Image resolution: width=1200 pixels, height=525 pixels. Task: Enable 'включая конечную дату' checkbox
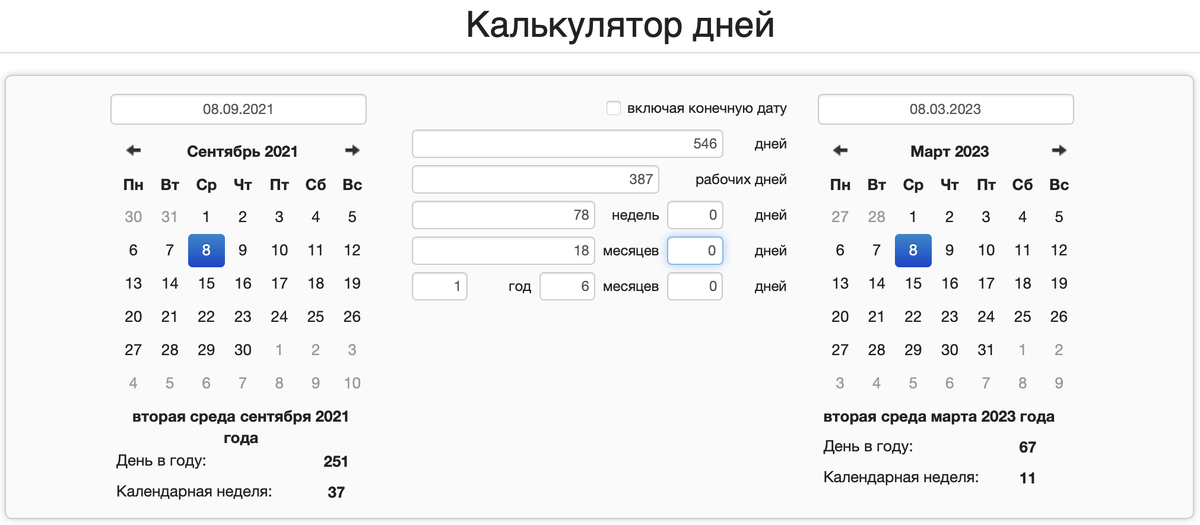(614, 108)
